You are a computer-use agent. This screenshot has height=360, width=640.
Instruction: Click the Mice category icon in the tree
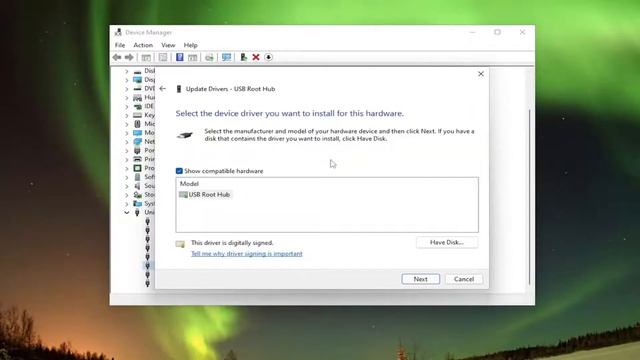coord(138,124)
